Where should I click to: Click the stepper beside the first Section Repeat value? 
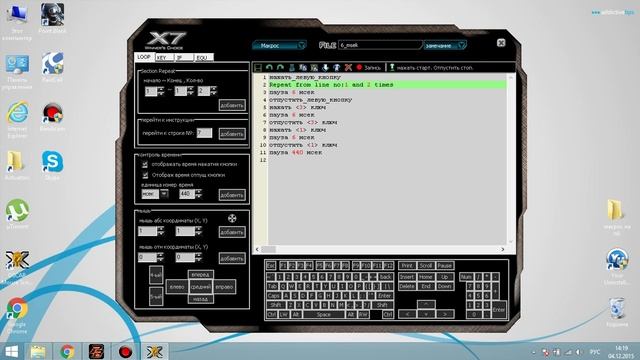(x=161, y=91)
